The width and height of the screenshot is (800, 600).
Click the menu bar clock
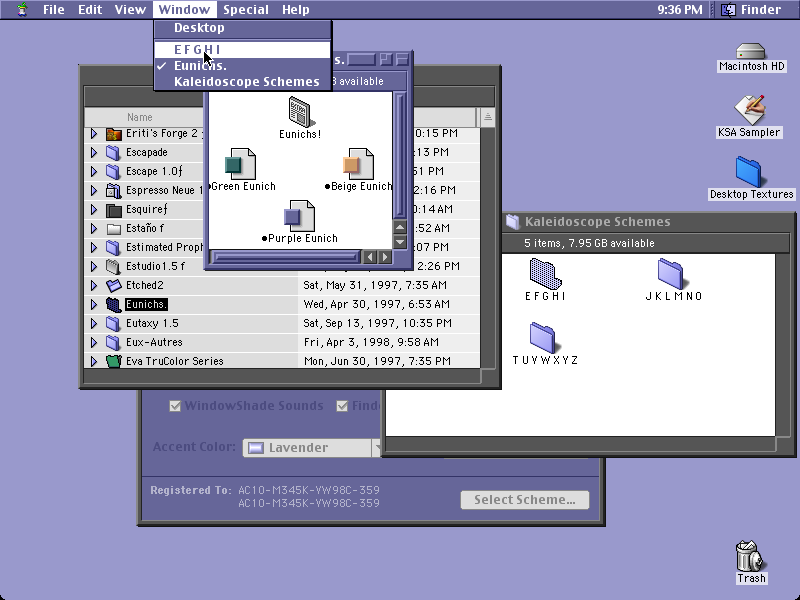[680, 9]
